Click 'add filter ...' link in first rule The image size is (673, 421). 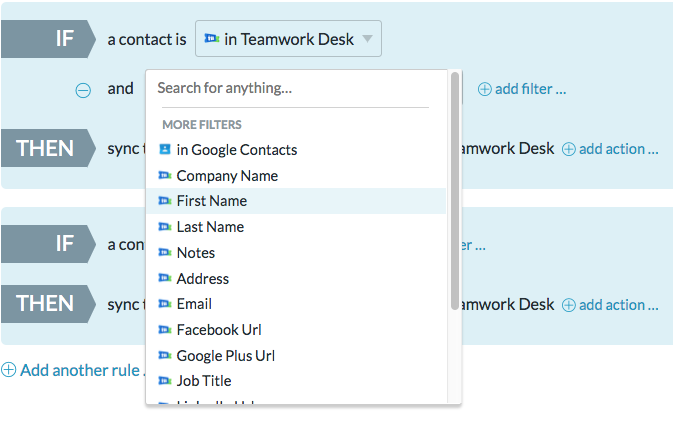pyautogui.click(x=522, y=89)
